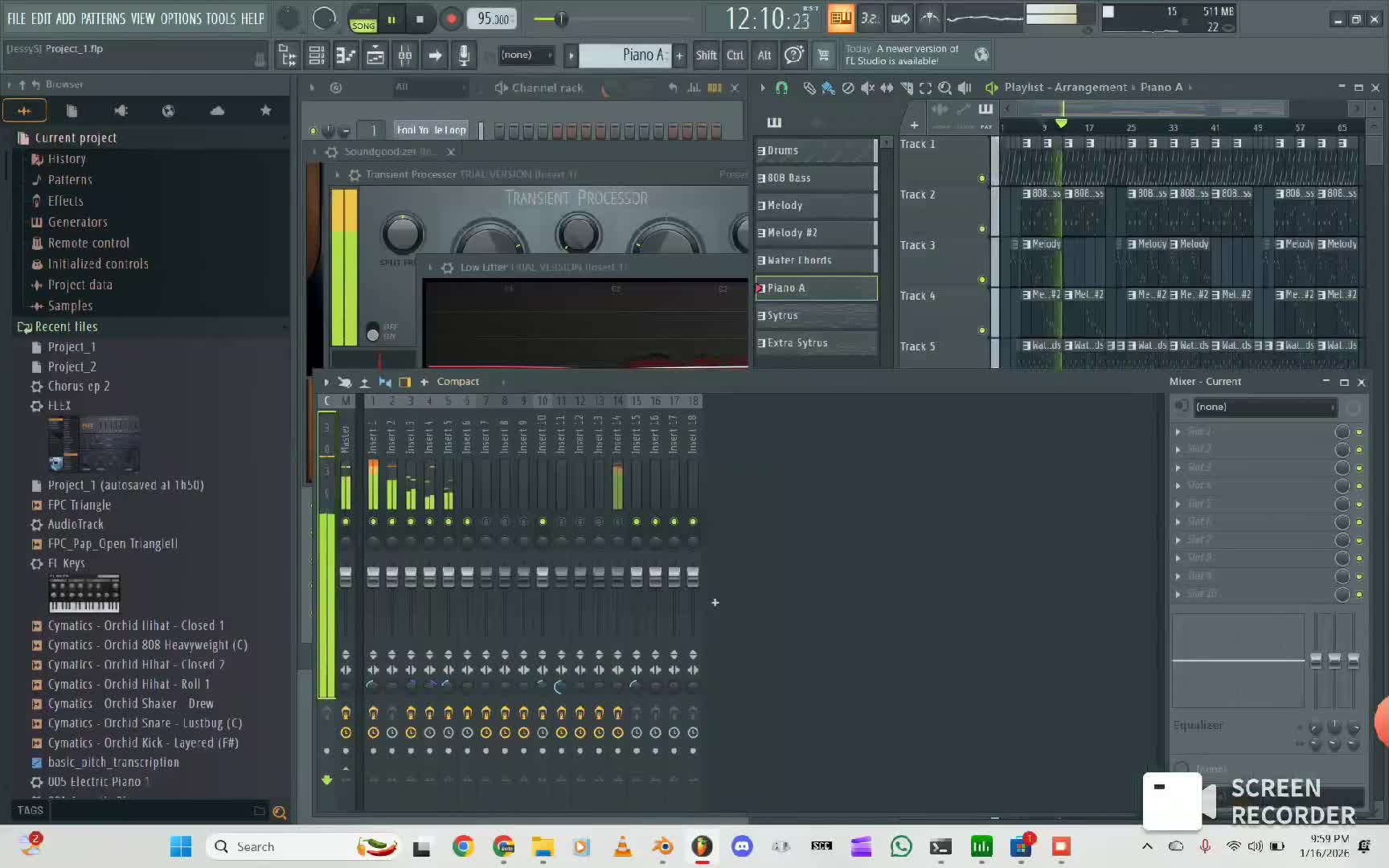Select the playlist Playback speaker tool
1389x868 pixels.
965,88
